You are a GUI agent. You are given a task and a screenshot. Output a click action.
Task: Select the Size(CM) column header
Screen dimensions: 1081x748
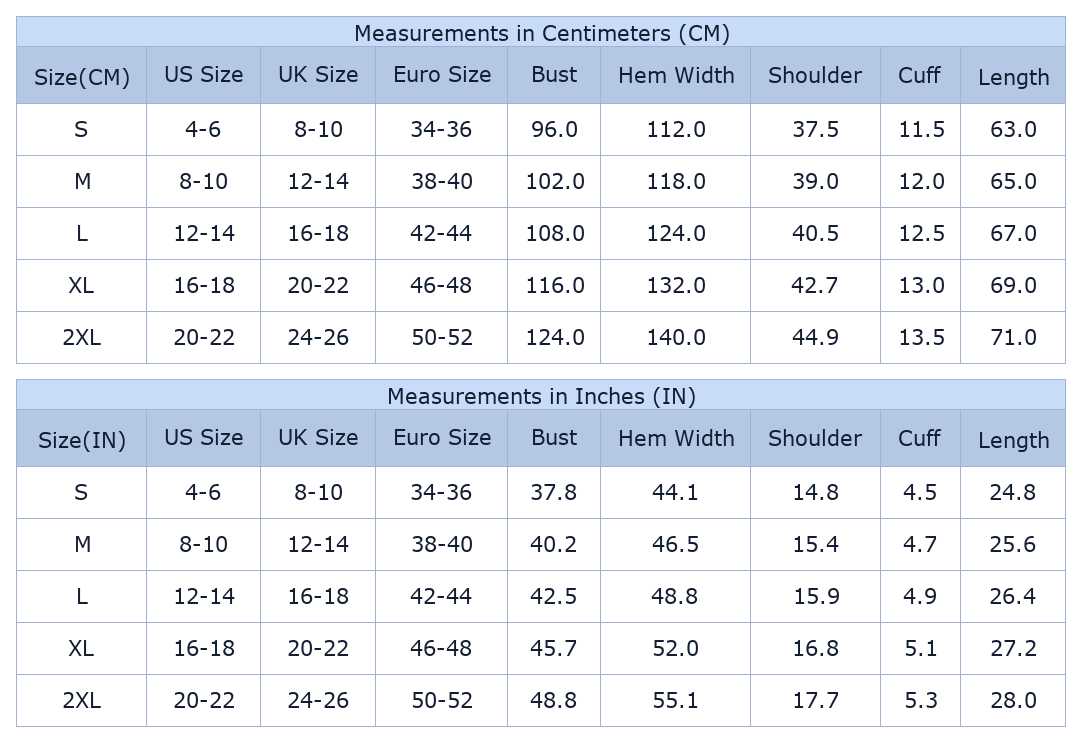(82, 77)
